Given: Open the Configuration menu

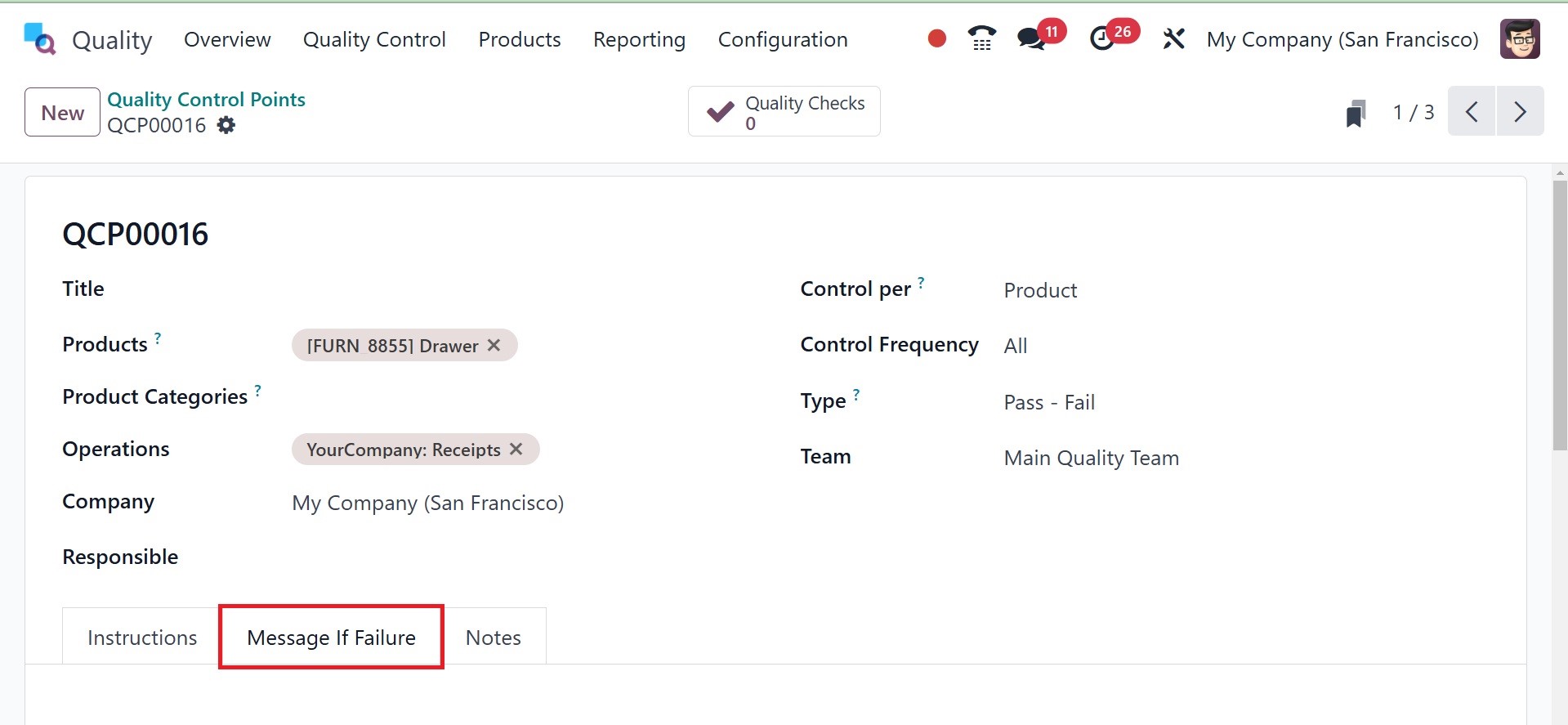Looking at the screenshot, I should coord(782,39).
